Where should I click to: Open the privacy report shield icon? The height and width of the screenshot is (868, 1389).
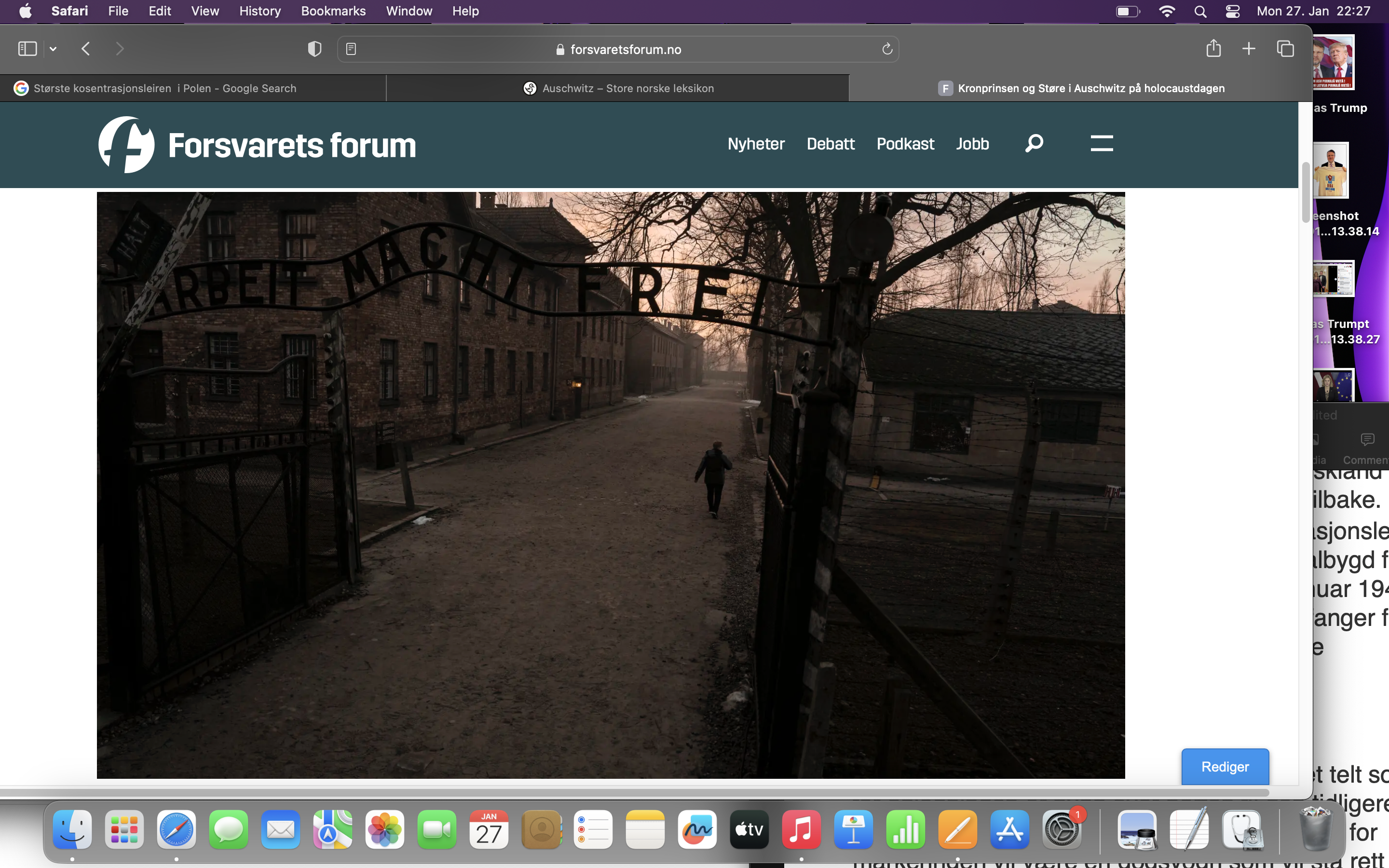click(314, 49)
